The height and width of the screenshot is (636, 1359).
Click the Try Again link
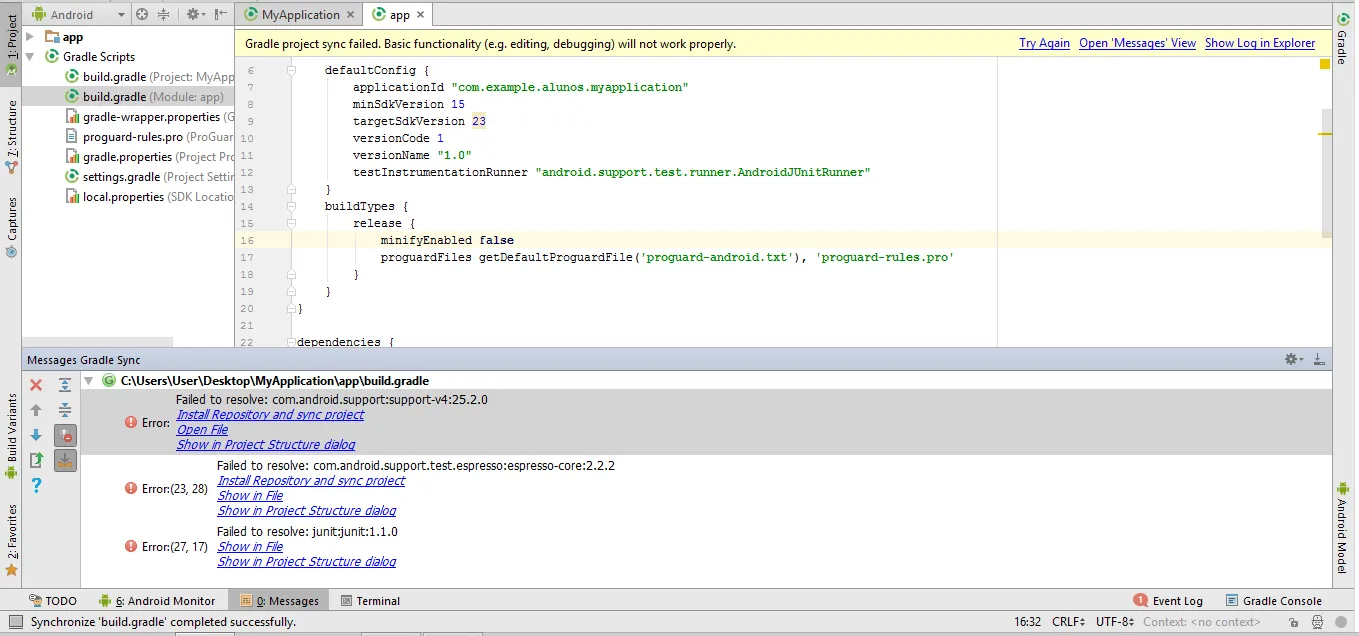1044,43
